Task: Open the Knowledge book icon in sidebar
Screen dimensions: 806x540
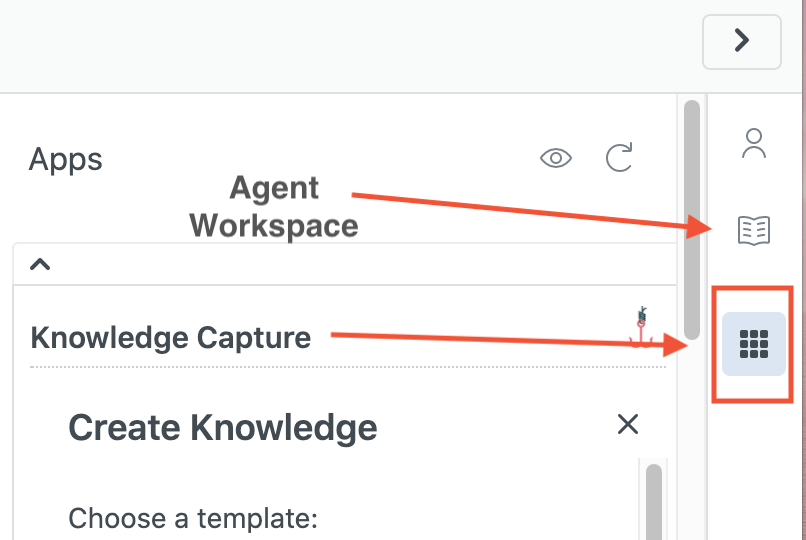Action: click(753, 230)
